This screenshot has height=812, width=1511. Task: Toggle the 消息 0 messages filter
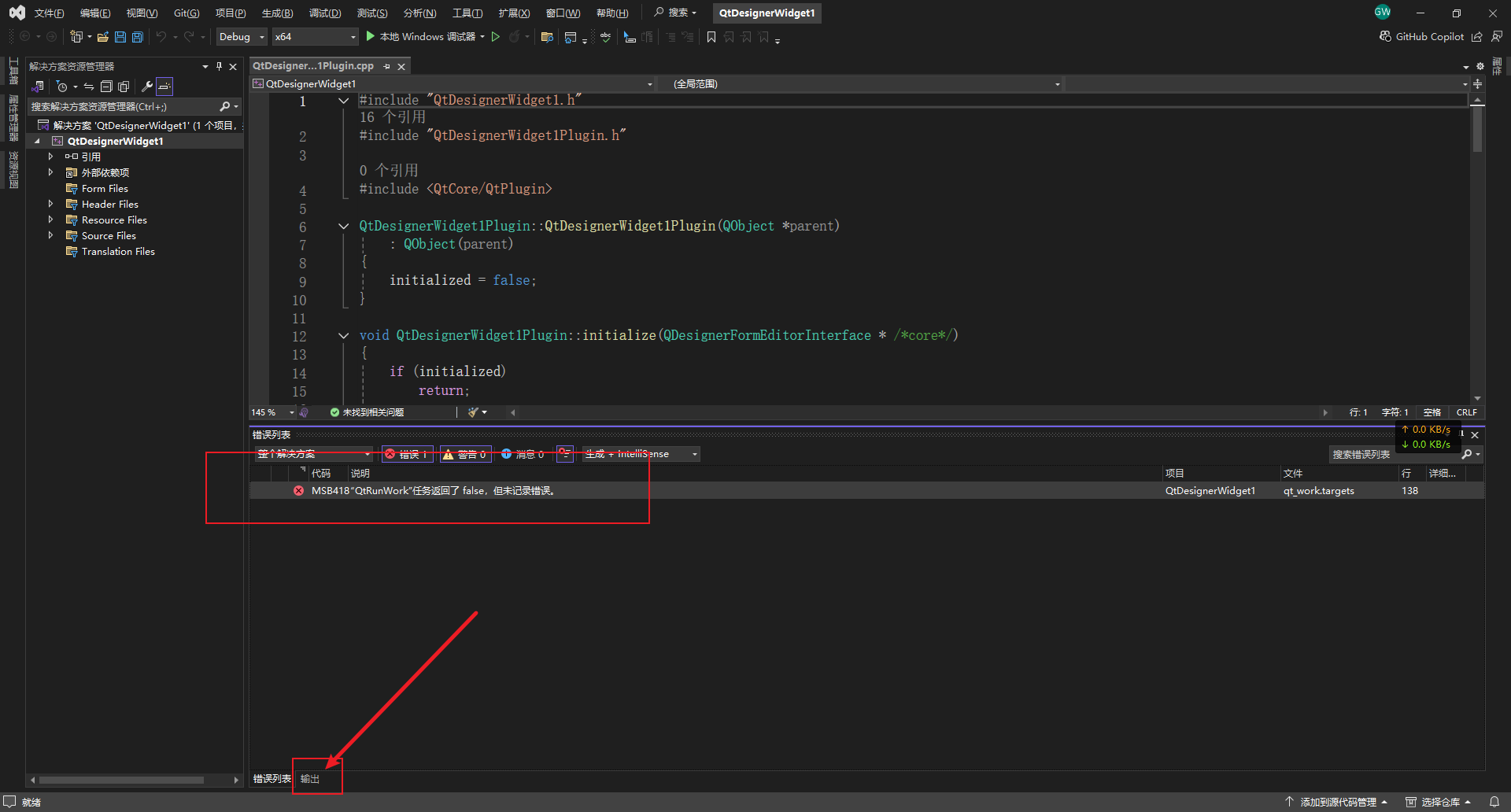click(x=523, y=454)
